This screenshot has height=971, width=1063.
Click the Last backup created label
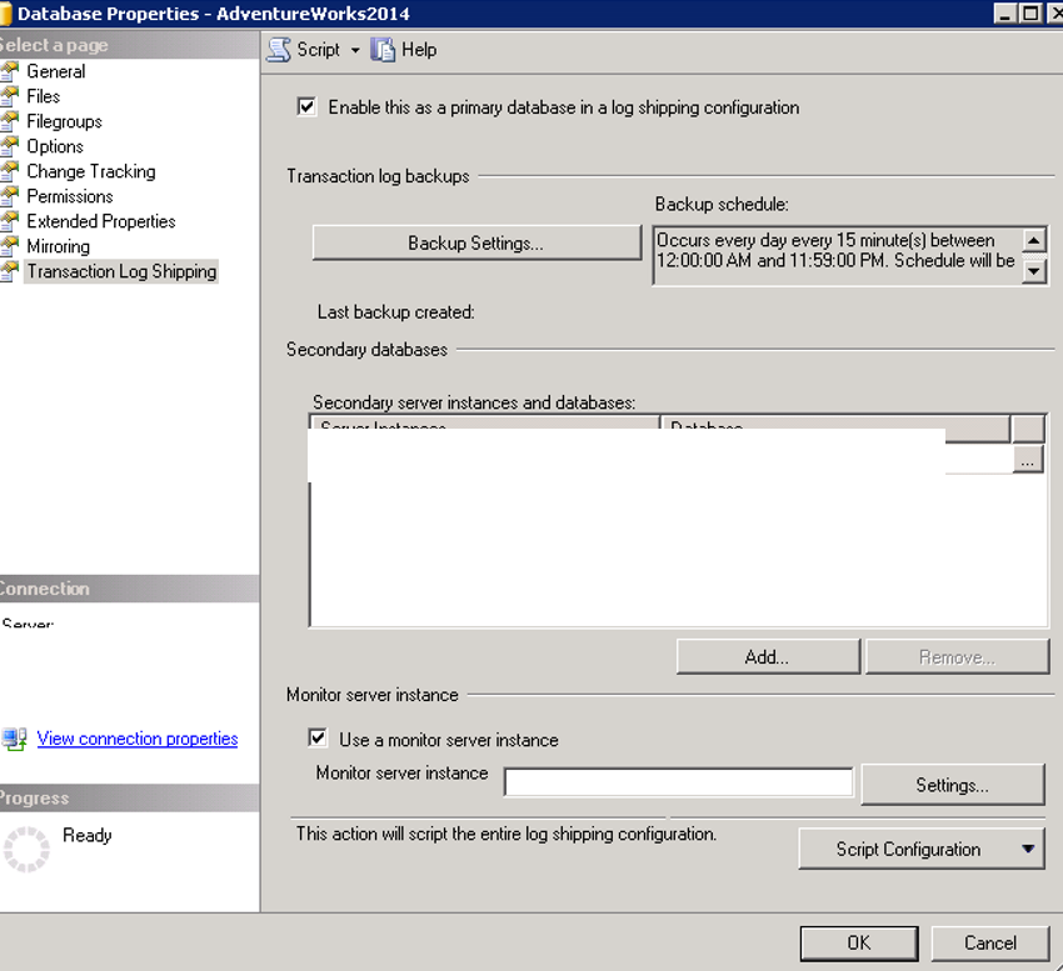(x=396, y=312)
